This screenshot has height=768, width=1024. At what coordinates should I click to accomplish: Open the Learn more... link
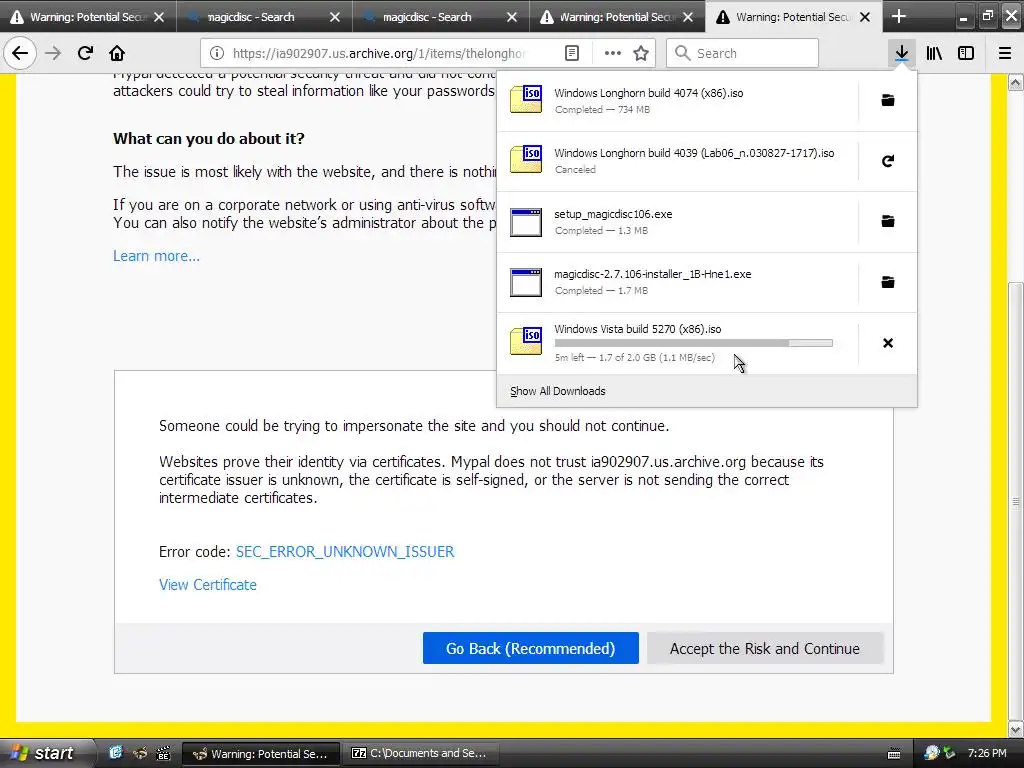point(156,256)
